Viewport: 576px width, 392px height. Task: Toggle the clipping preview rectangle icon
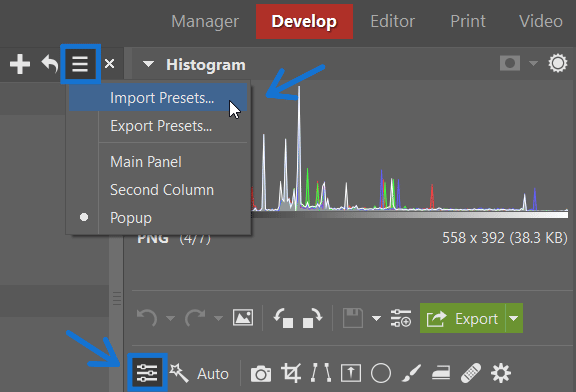tap(510, 63)
